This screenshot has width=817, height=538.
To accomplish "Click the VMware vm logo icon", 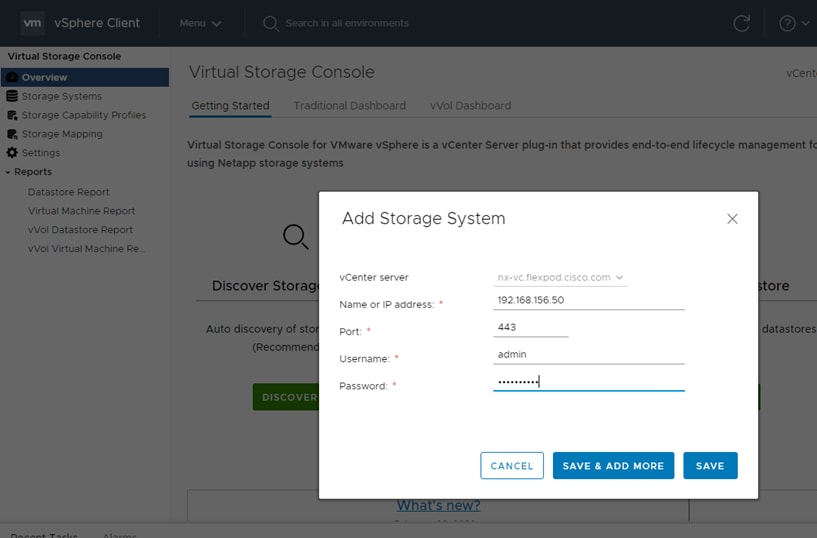I will click(x=32, y=23).
